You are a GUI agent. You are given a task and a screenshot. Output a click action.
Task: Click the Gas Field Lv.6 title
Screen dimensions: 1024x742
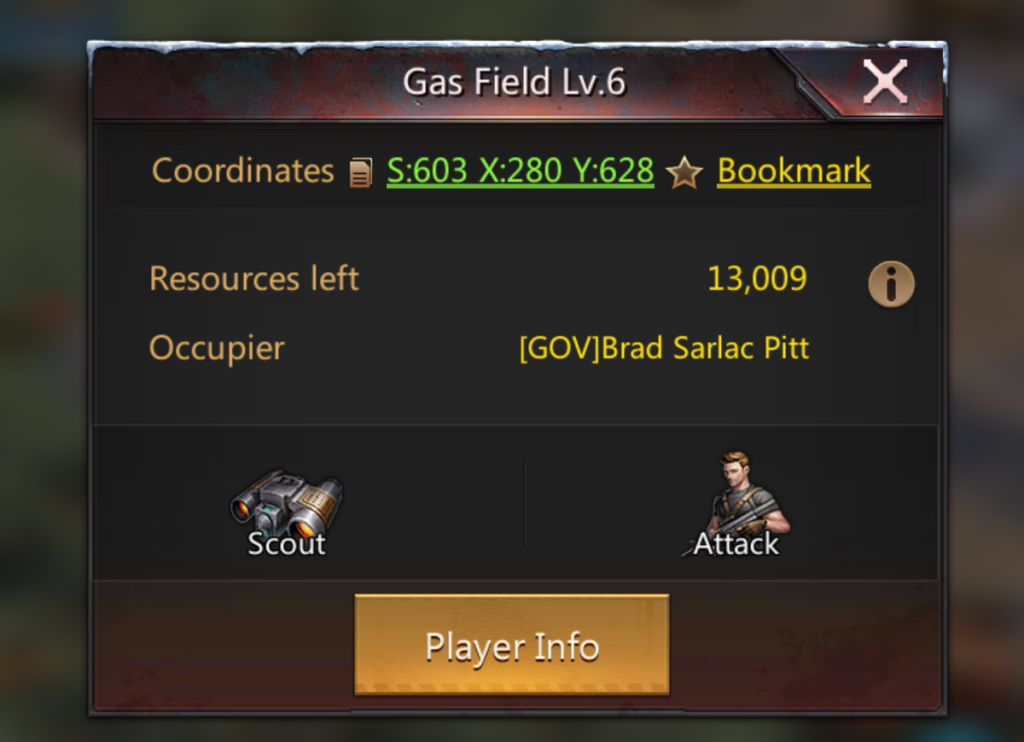pyautogui.click(x=514, y=82)
